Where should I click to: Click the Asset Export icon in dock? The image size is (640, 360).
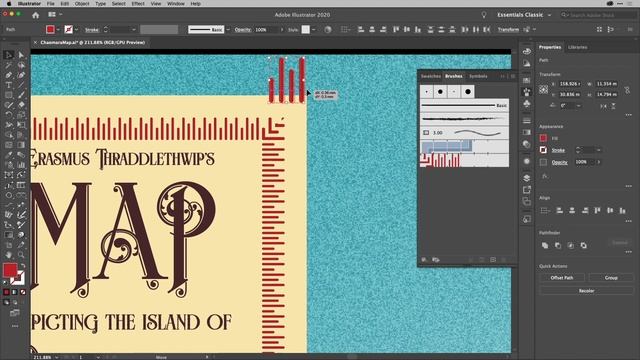coord(527,190)
